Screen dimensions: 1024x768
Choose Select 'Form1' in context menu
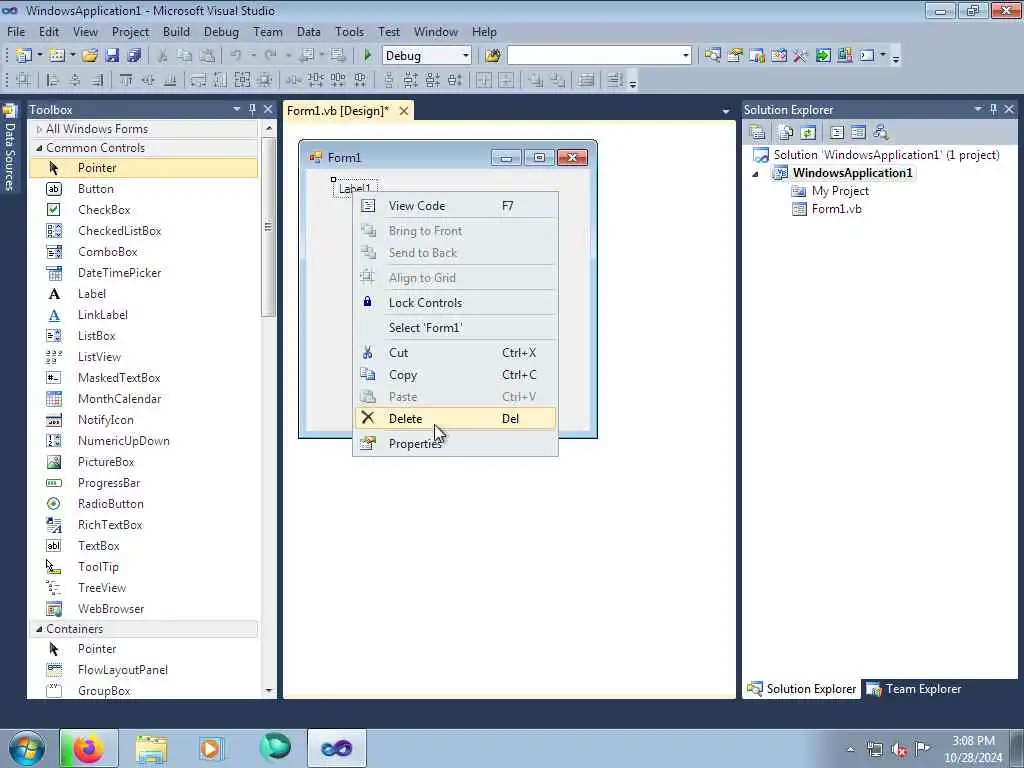pos(455,328)
